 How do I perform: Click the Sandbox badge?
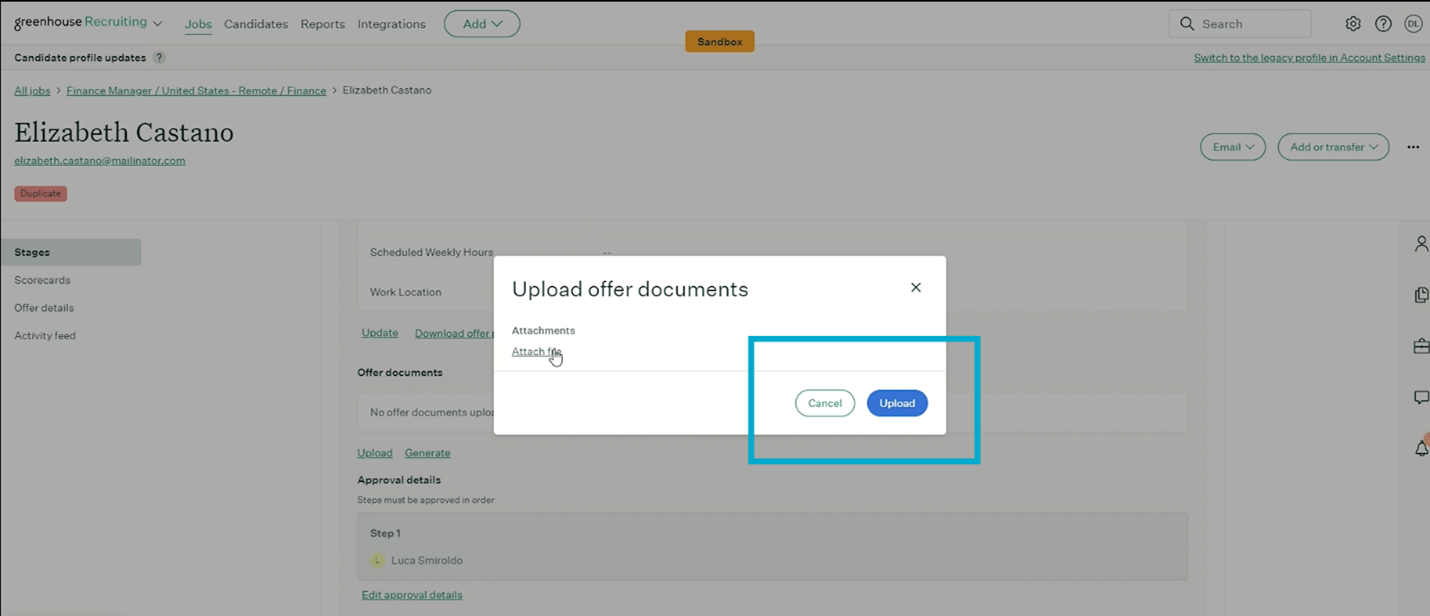[720, 42]
